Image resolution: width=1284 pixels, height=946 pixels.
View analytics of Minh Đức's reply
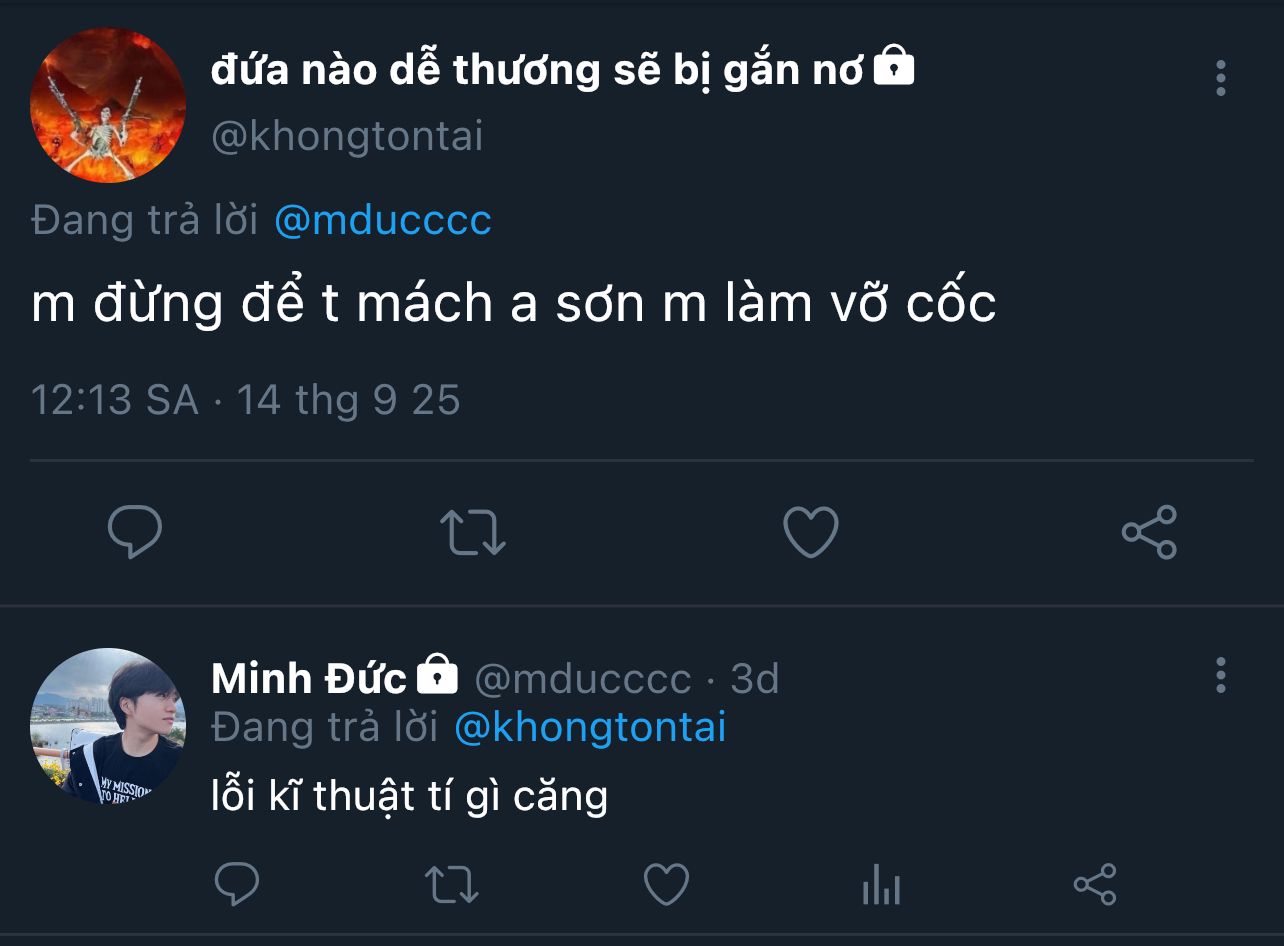[x=881, y=885]
